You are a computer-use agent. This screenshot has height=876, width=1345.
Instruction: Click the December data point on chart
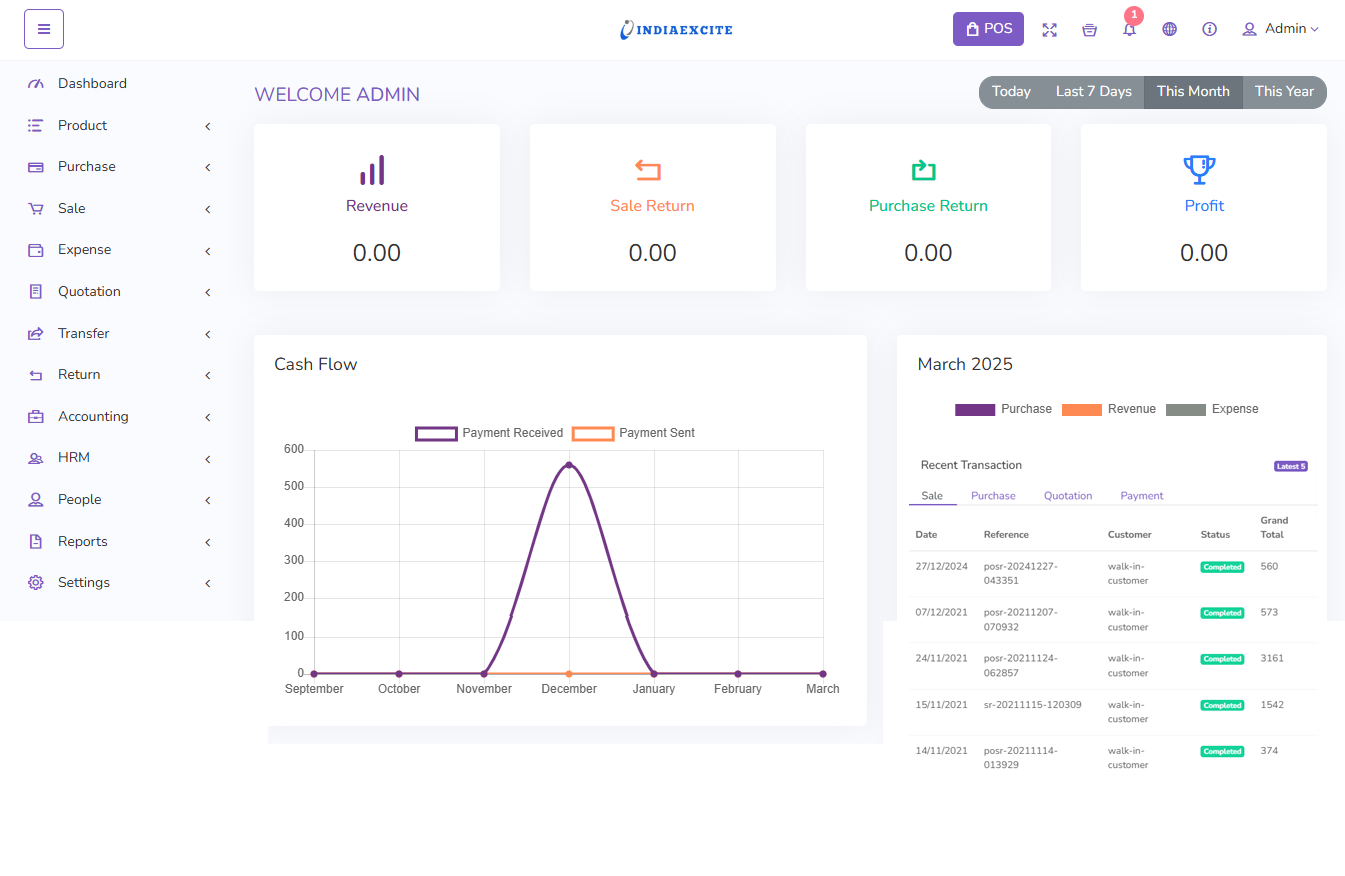(x=569, y=465)
